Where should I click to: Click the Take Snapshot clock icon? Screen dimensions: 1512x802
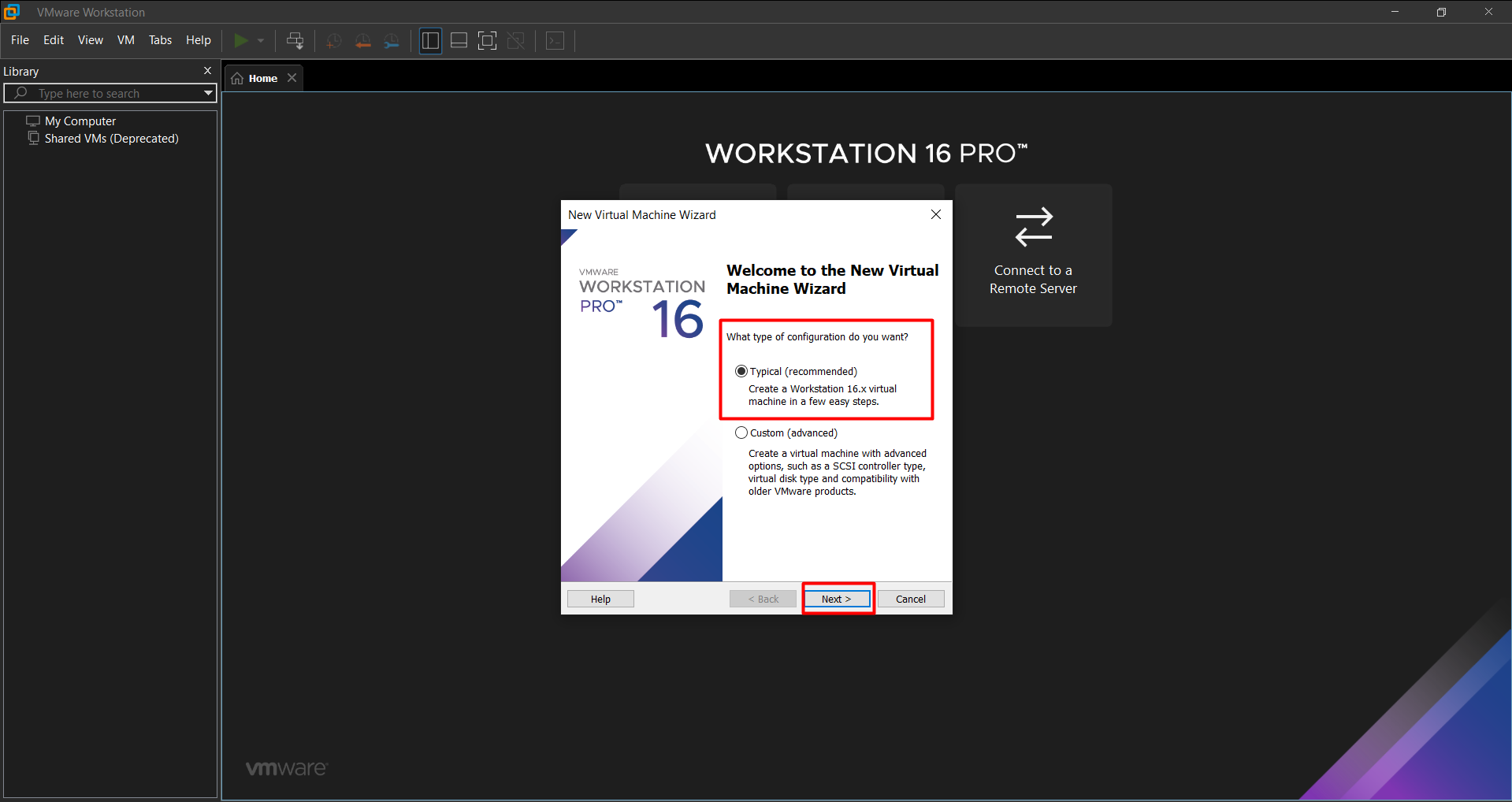click(x=334, y=41)
